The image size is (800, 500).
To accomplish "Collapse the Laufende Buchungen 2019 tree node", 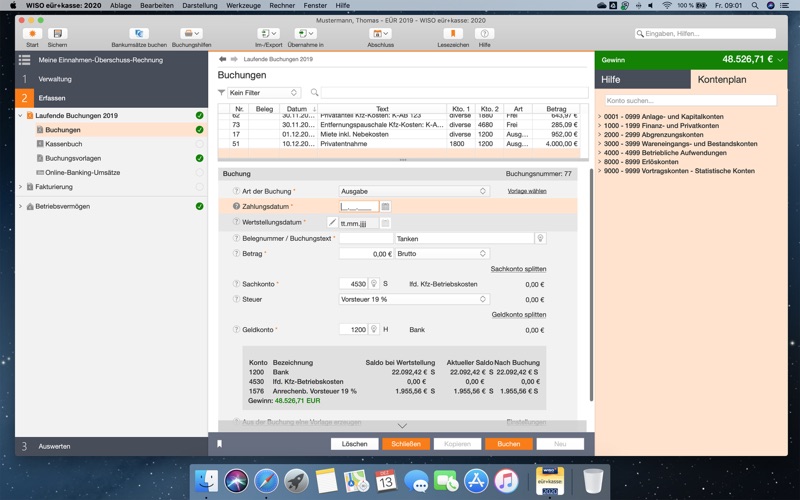I will [x=20, y=116].
